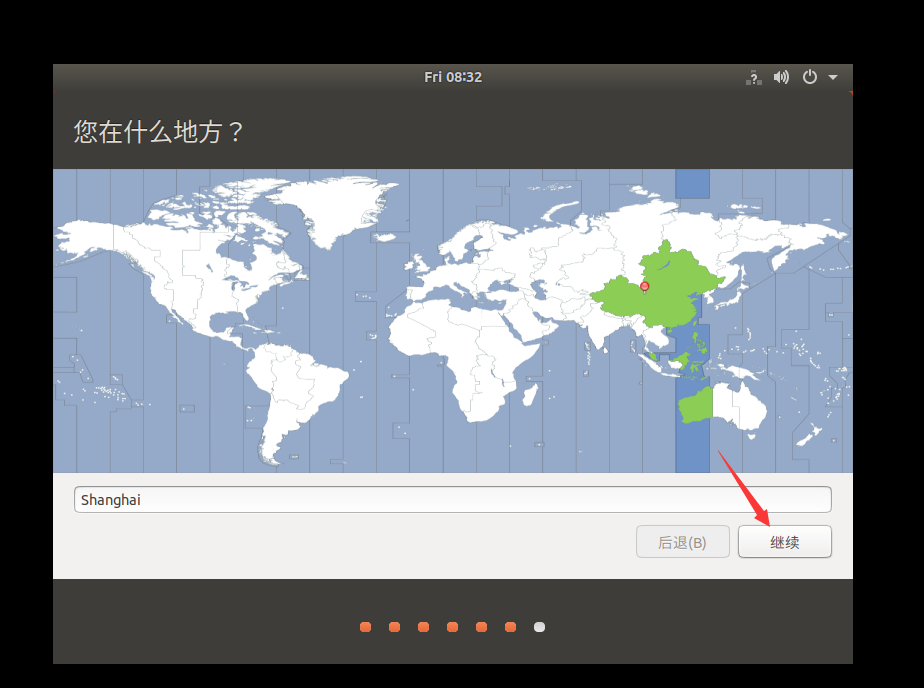This screenshot has height=688, width=924.
Task: Focus the Shanghai location text field
Action: coord(453,500)
